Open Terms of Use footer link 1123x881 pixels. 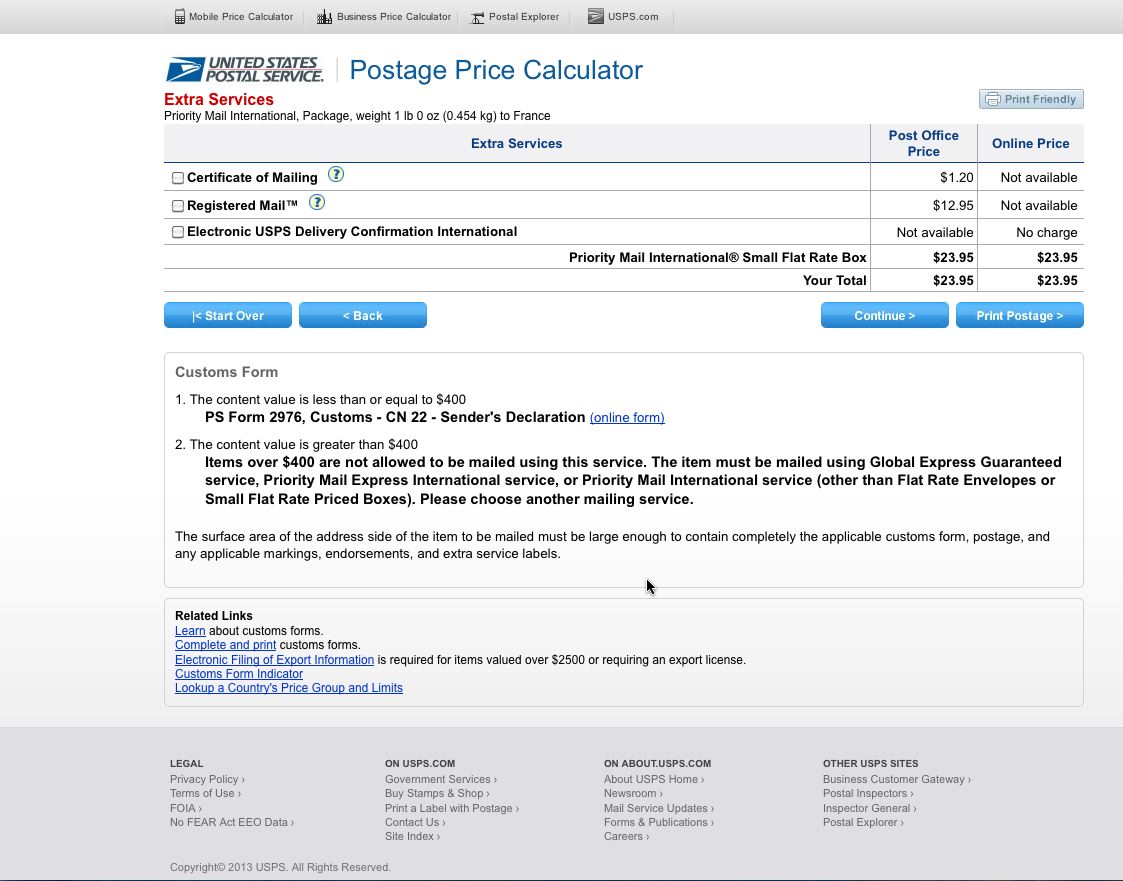coord(205,793)
